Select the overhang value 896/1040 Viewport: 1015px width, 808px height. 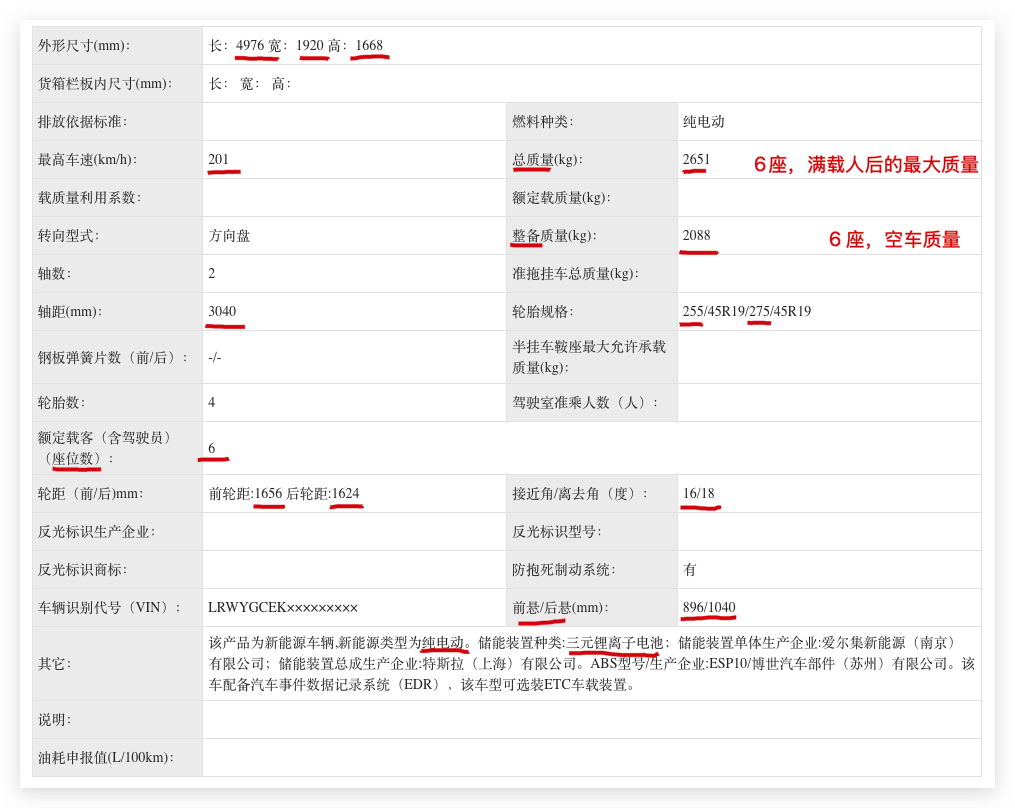709,607
